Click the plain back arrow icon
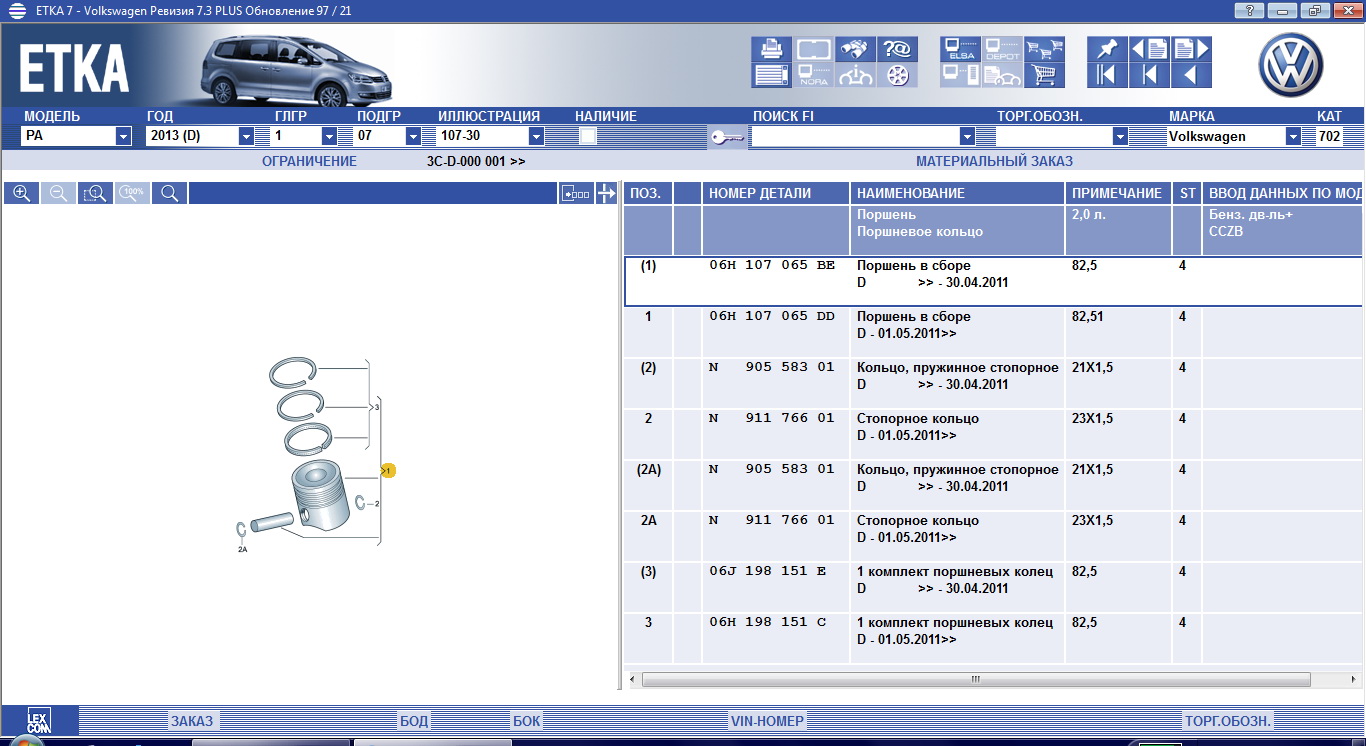Viewport: 1366px width, 746px height. click(1191, 76)
